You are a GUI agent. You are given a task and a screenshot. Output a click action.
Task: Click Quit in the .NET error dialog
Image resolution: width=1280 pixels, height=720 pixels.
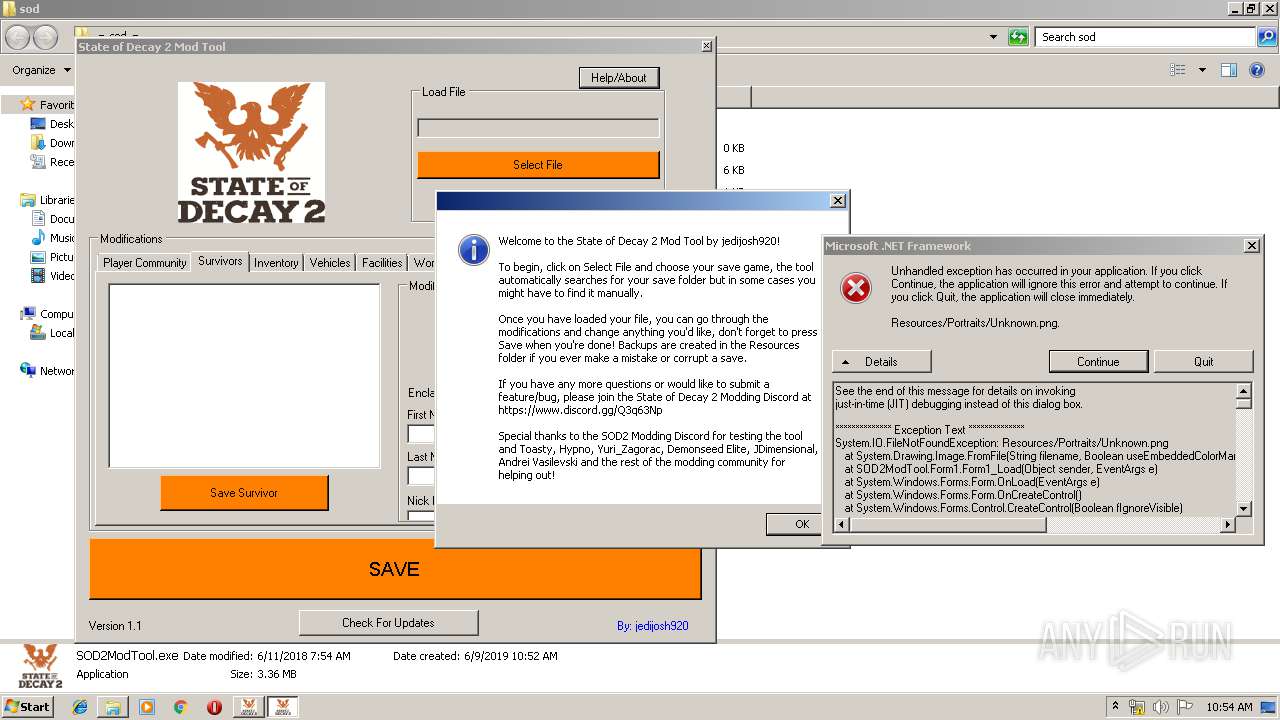click(1204, 362)
